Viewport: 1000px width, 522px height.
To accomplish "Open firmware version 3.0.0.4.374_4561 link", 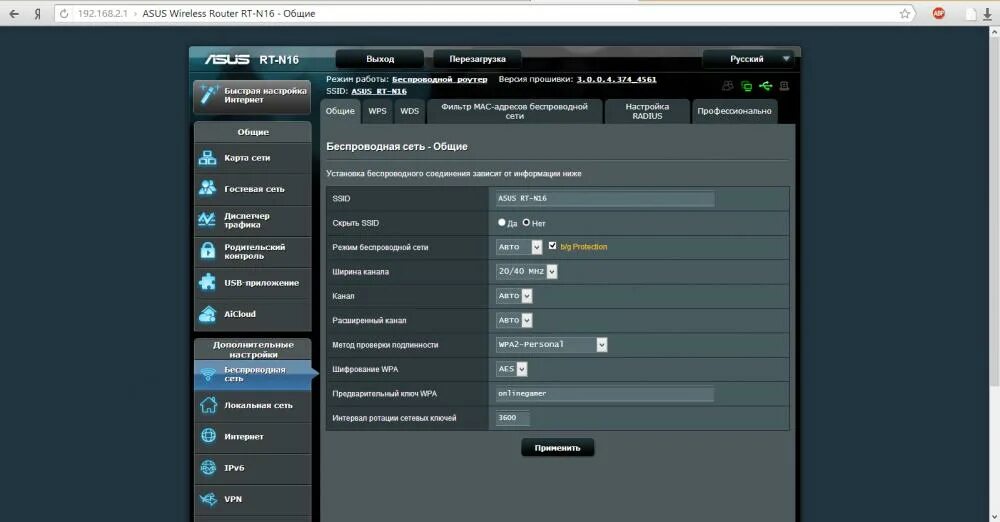I will (x=616, y=80).
